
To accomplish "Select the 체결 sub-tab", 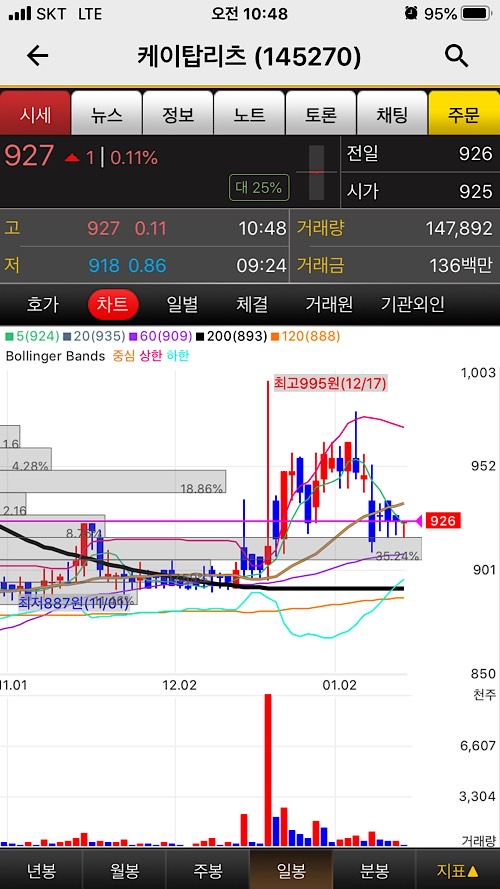I will point(252,304).
